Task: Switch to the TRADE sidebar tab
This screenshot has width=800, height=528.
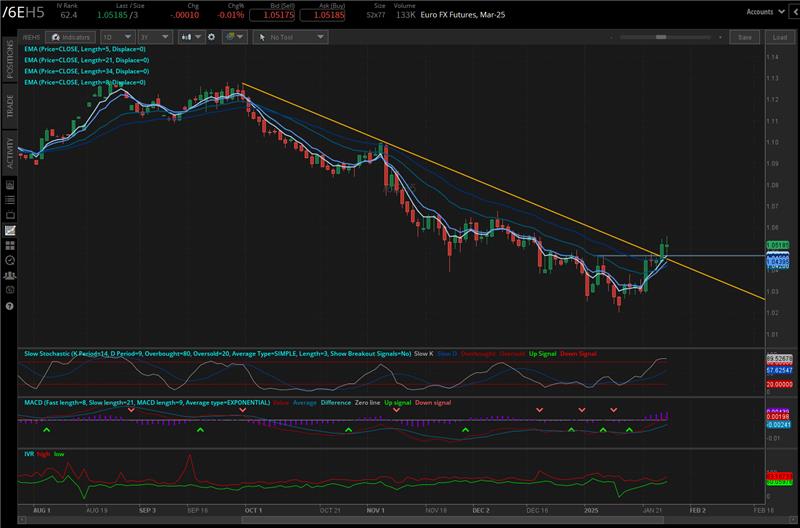Action: click(10, 106)
